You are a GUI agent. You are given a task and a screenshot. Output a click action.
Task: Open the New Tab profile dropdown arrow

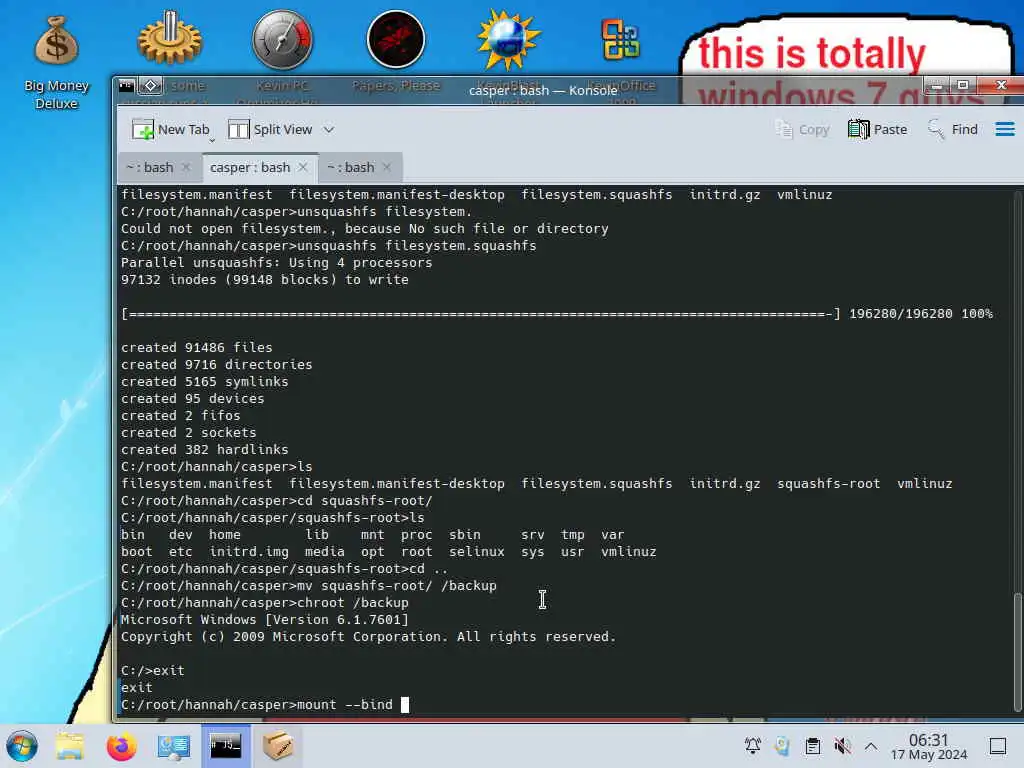212,139
